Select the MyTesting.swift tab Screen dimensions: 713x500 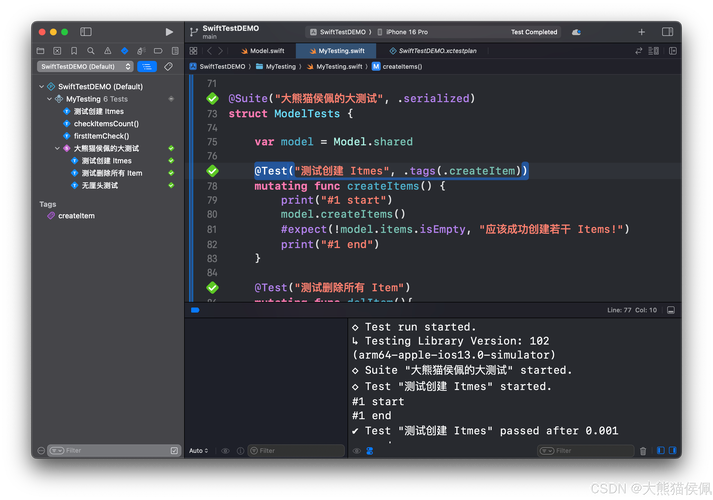click(x=336, y=51)
